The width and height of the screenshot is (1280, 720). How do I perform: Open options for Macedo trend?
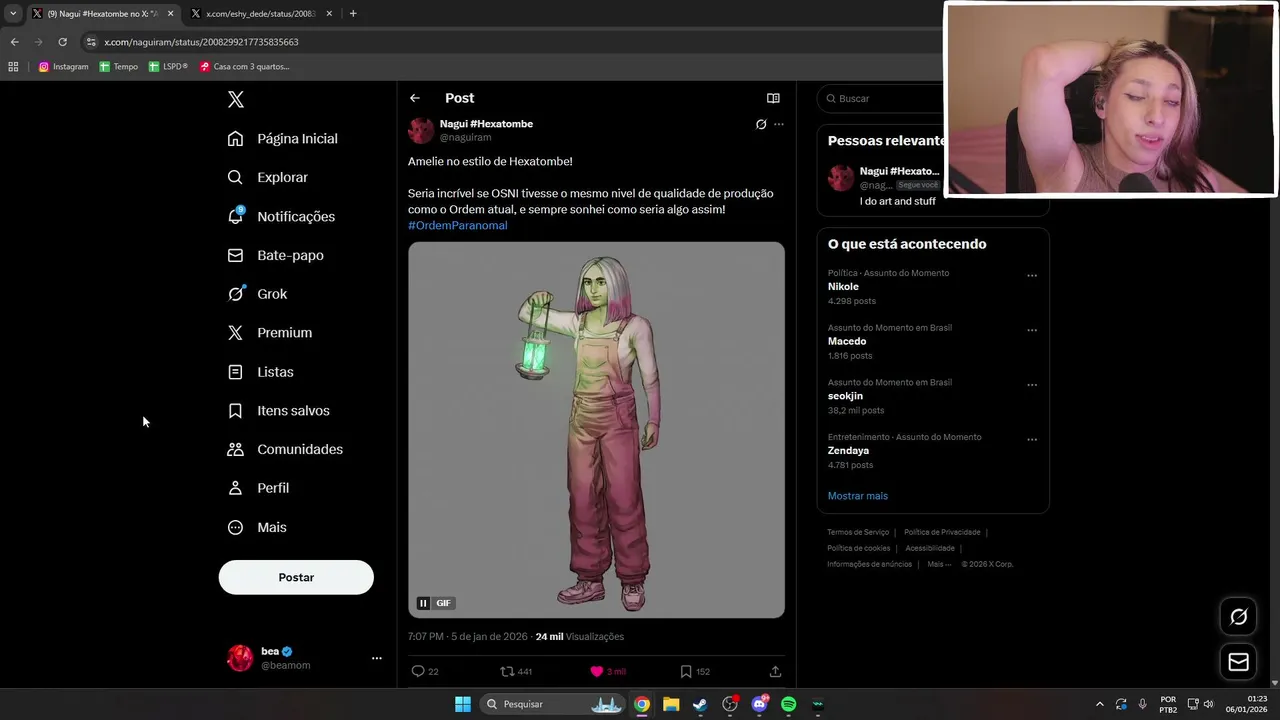1032,330
